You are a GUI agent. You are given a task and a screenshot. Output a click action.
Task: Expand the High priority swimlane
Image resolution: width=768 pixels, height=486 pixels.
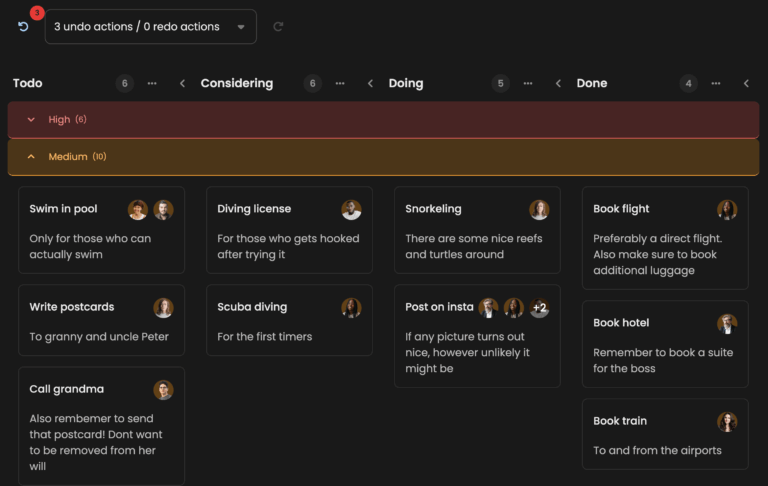[31, 120]
